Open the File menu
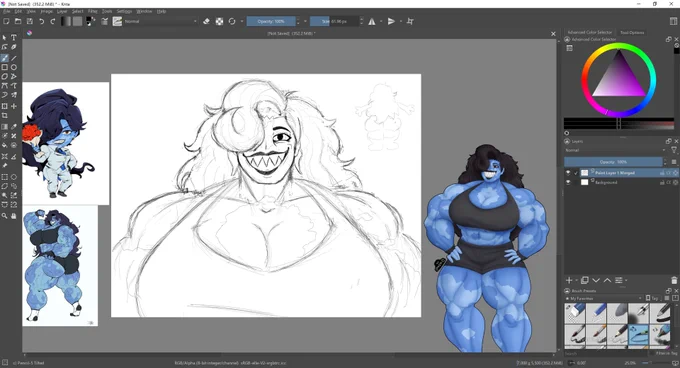Screen dimensions: 680x368 [x=7, y=11]
